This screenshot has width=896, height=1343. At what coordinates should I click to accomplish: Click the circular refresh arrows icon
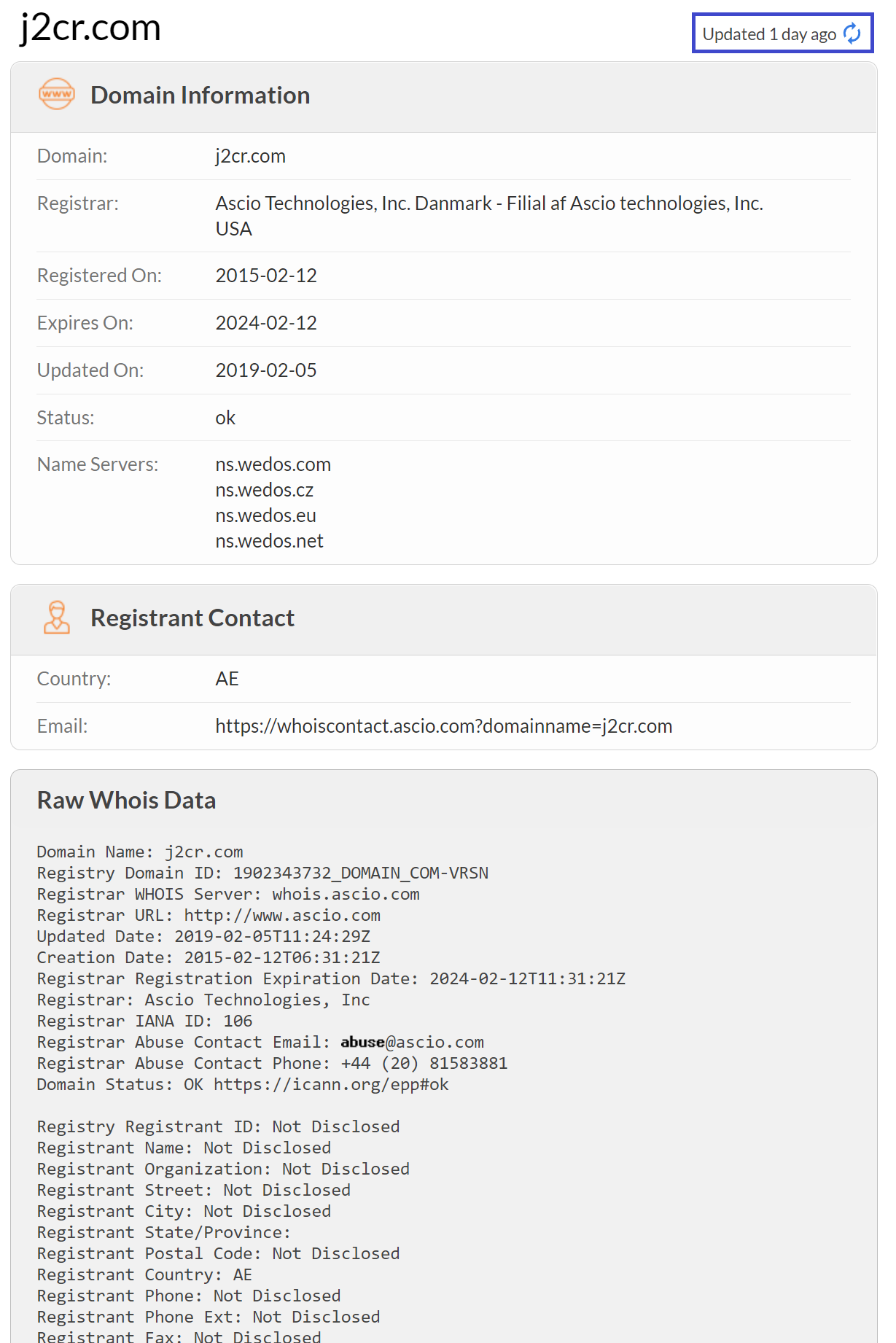[x=852, y=34]
